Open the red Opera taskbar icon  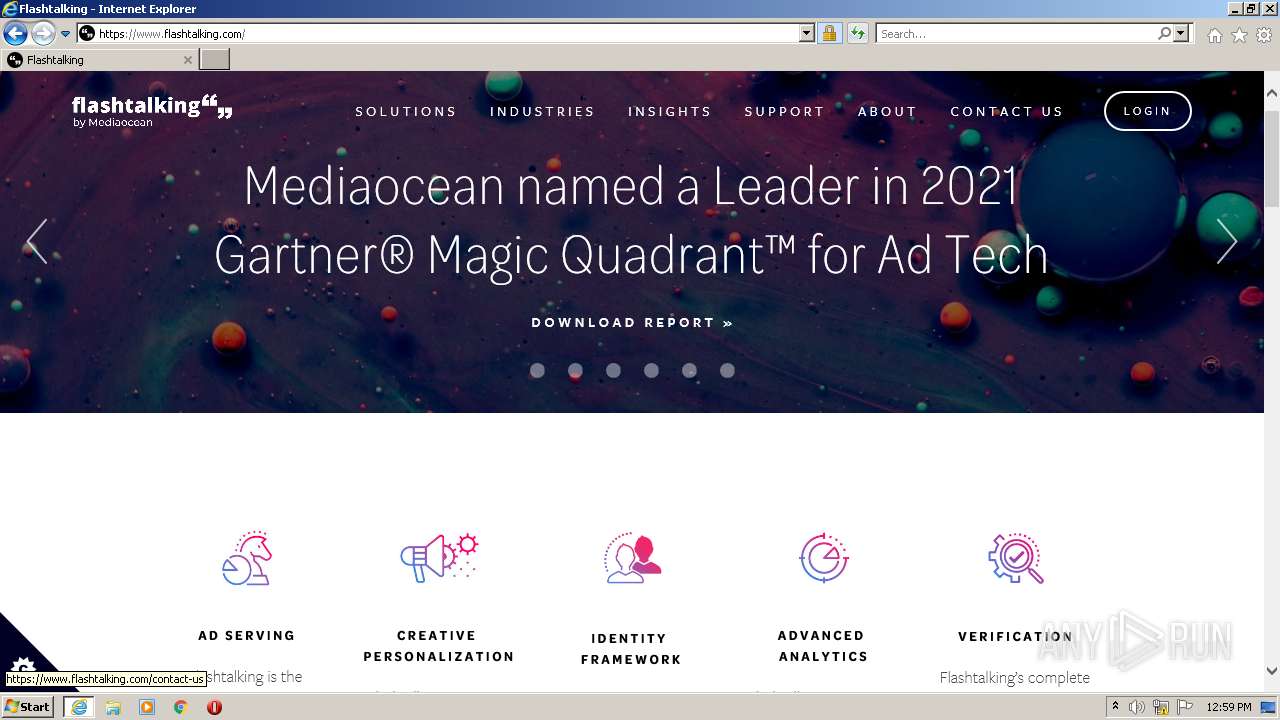coord(214,707)
